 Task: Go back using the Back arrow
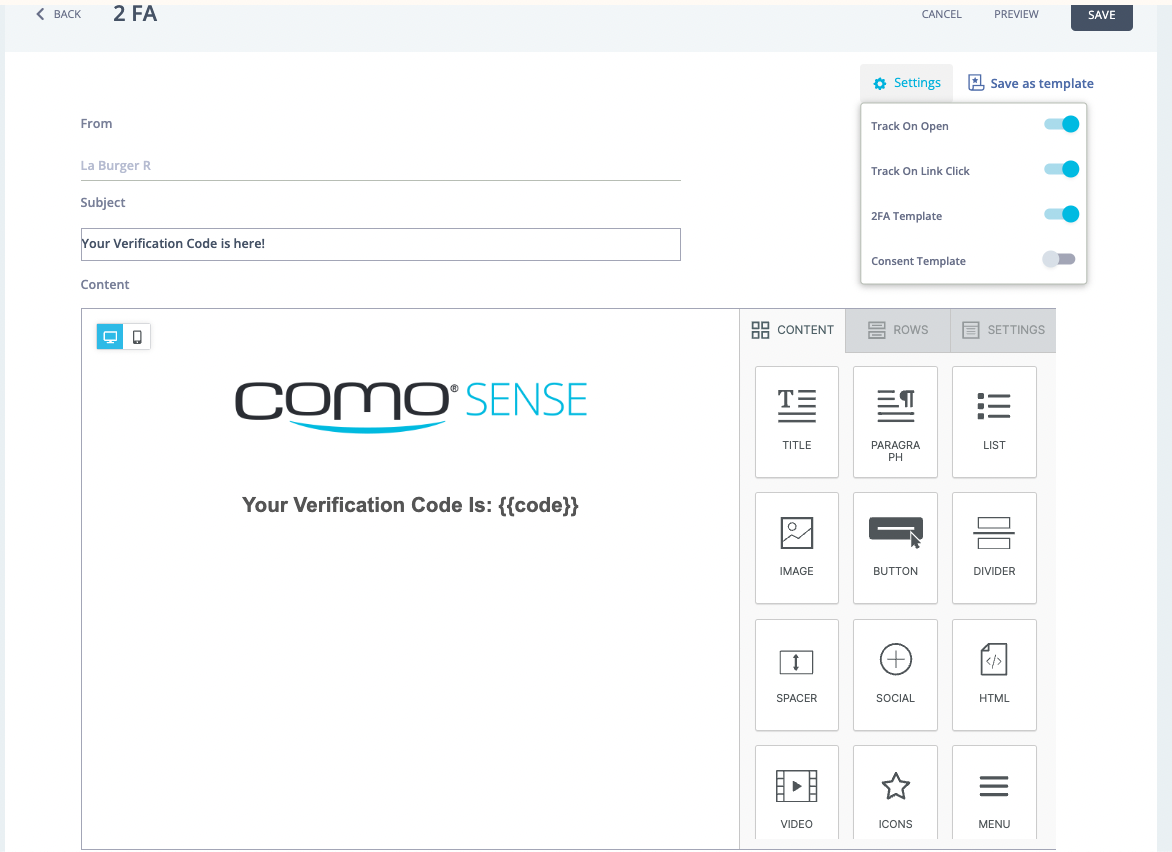(58, 14)
